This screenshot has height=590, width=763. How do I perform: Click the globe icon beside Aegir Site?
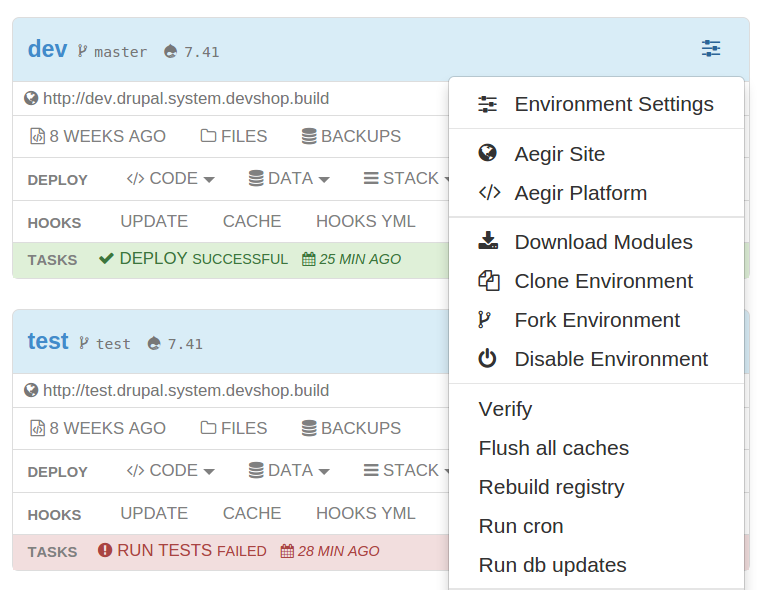[488, 153]
